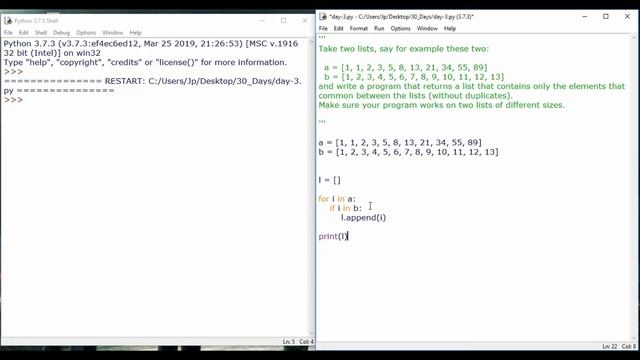The image size is (640, 360).
Task: Open Window menu in Python Shell window
Action: [x=113, y=33]
